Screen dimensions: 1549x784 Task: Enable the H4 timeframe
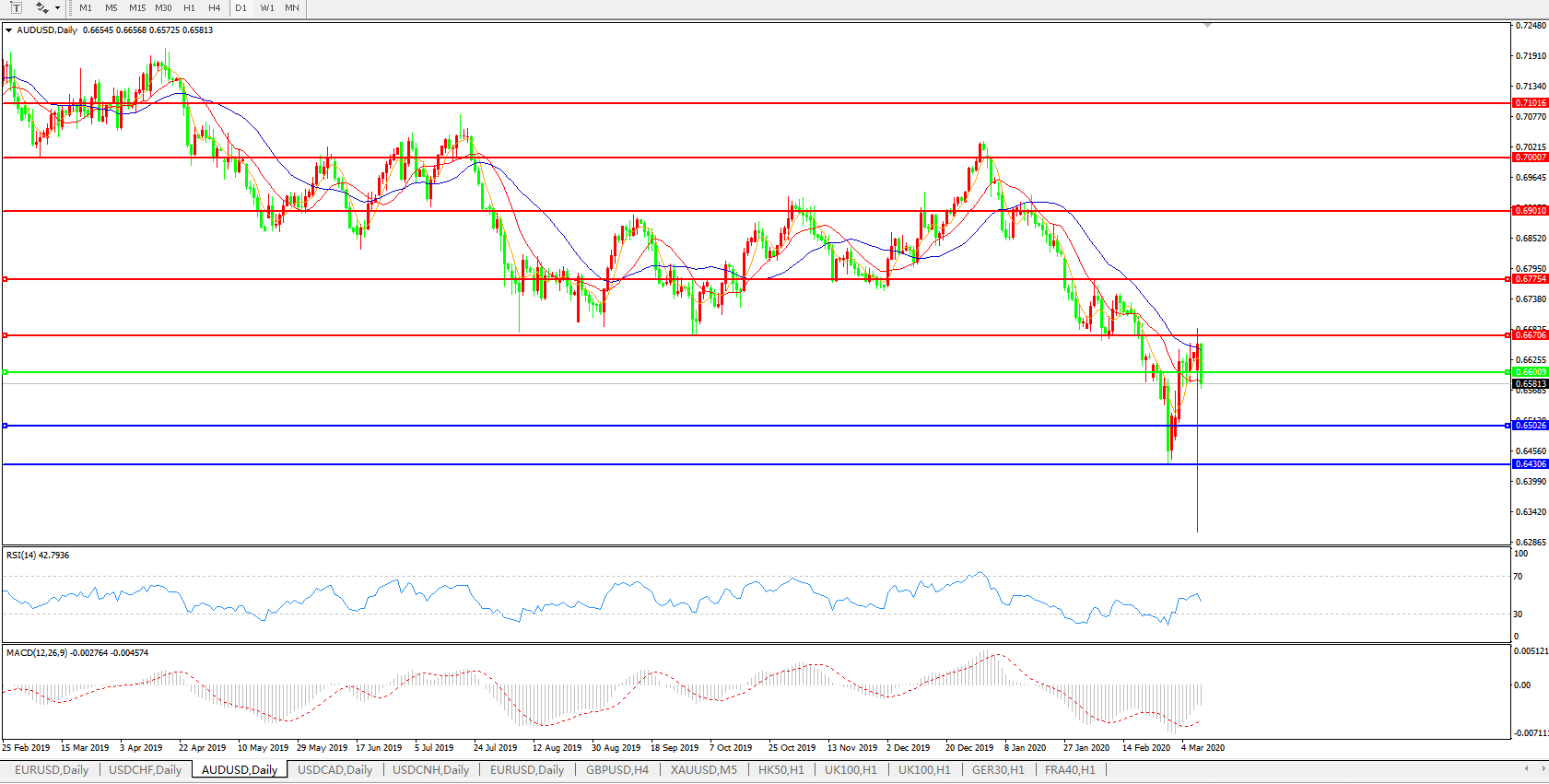point(215,8)
